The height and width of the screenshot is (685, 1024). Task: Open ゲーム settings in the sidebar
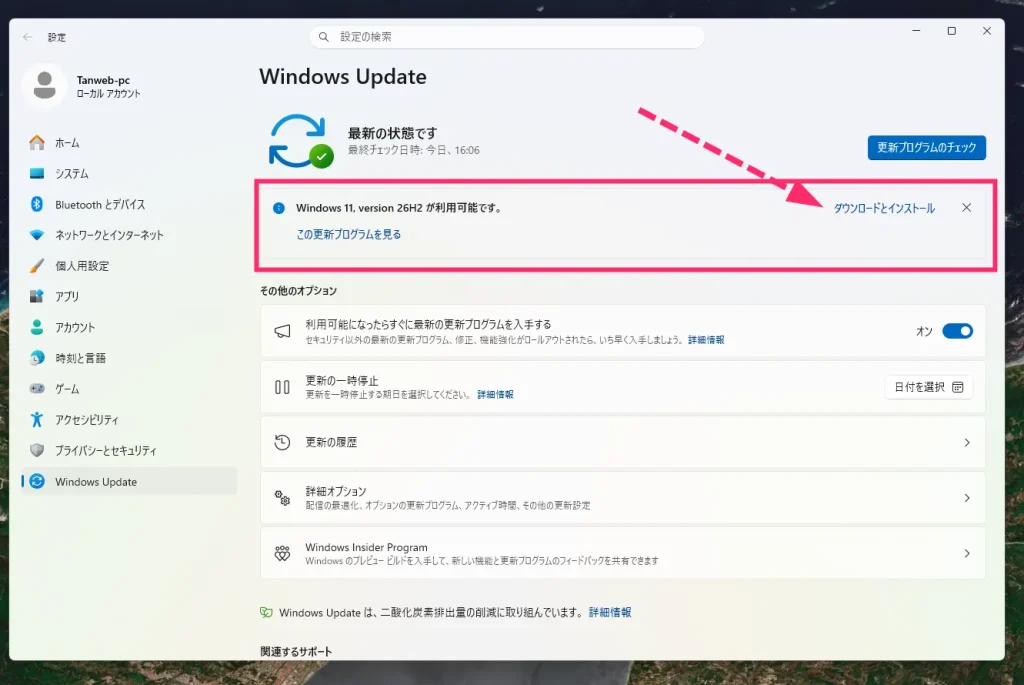coord(129,389)
